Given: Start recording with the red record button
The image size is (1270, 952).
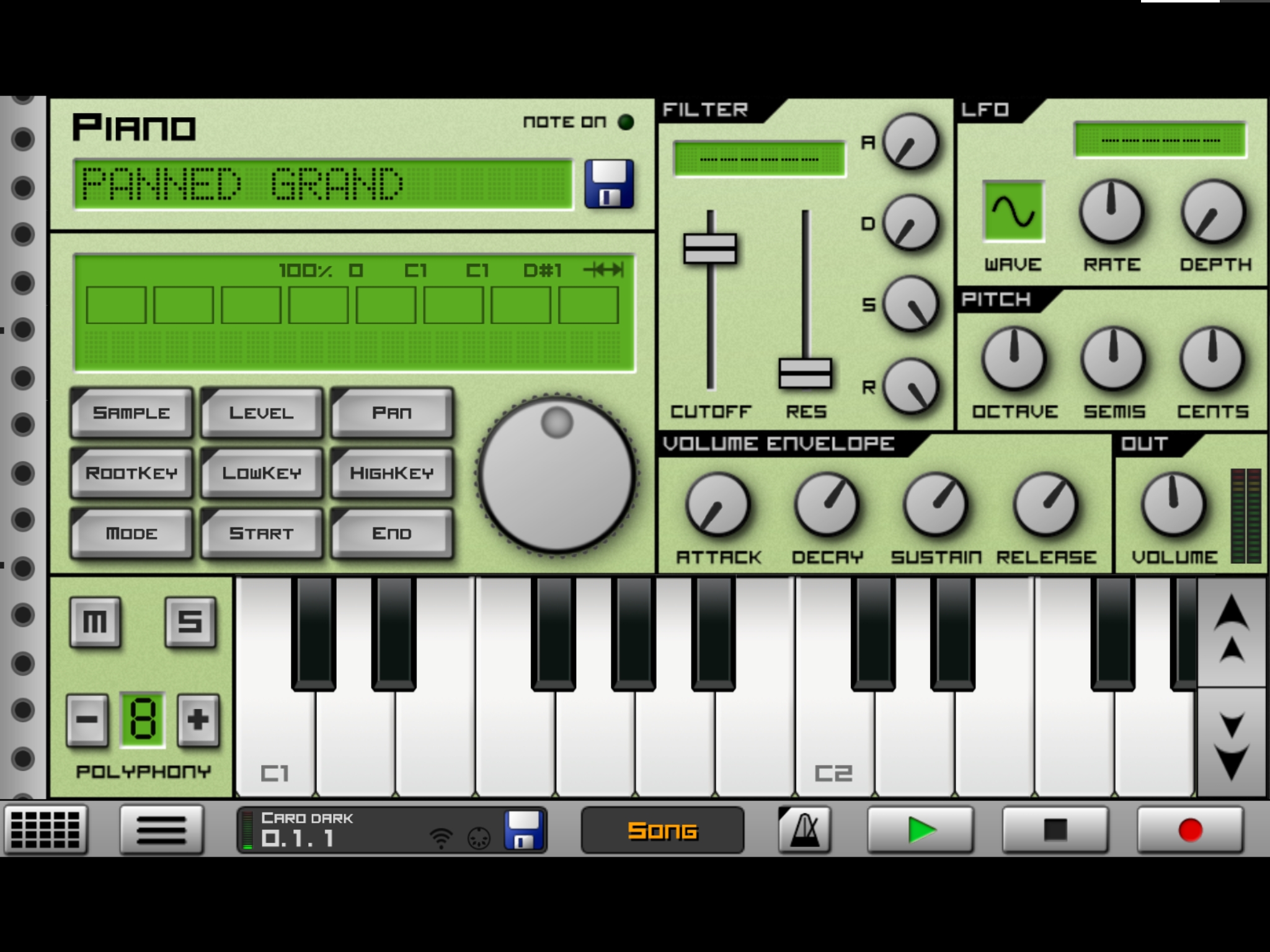Looking at the screenshot, I should 1190,830.
